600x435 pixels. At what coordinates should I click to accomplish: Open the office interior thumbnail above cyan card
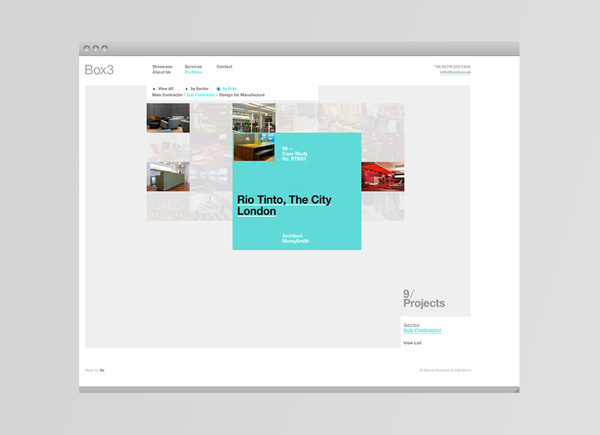tap(254, 118)
